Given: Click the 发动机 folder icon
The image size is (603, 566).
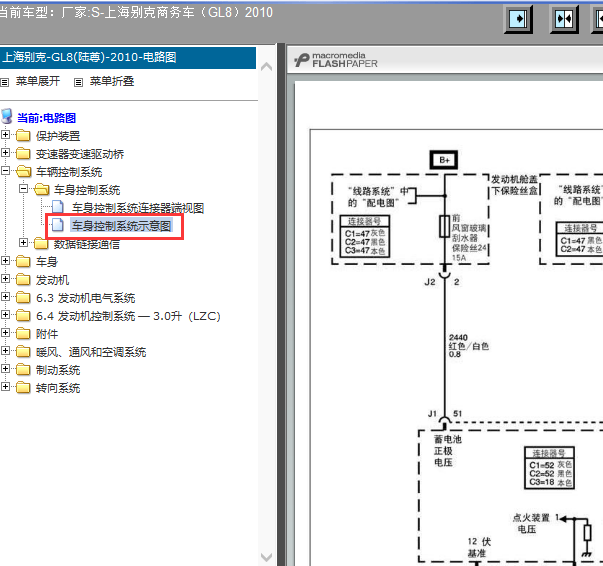Looking at the screenshot, I should 23,279.
